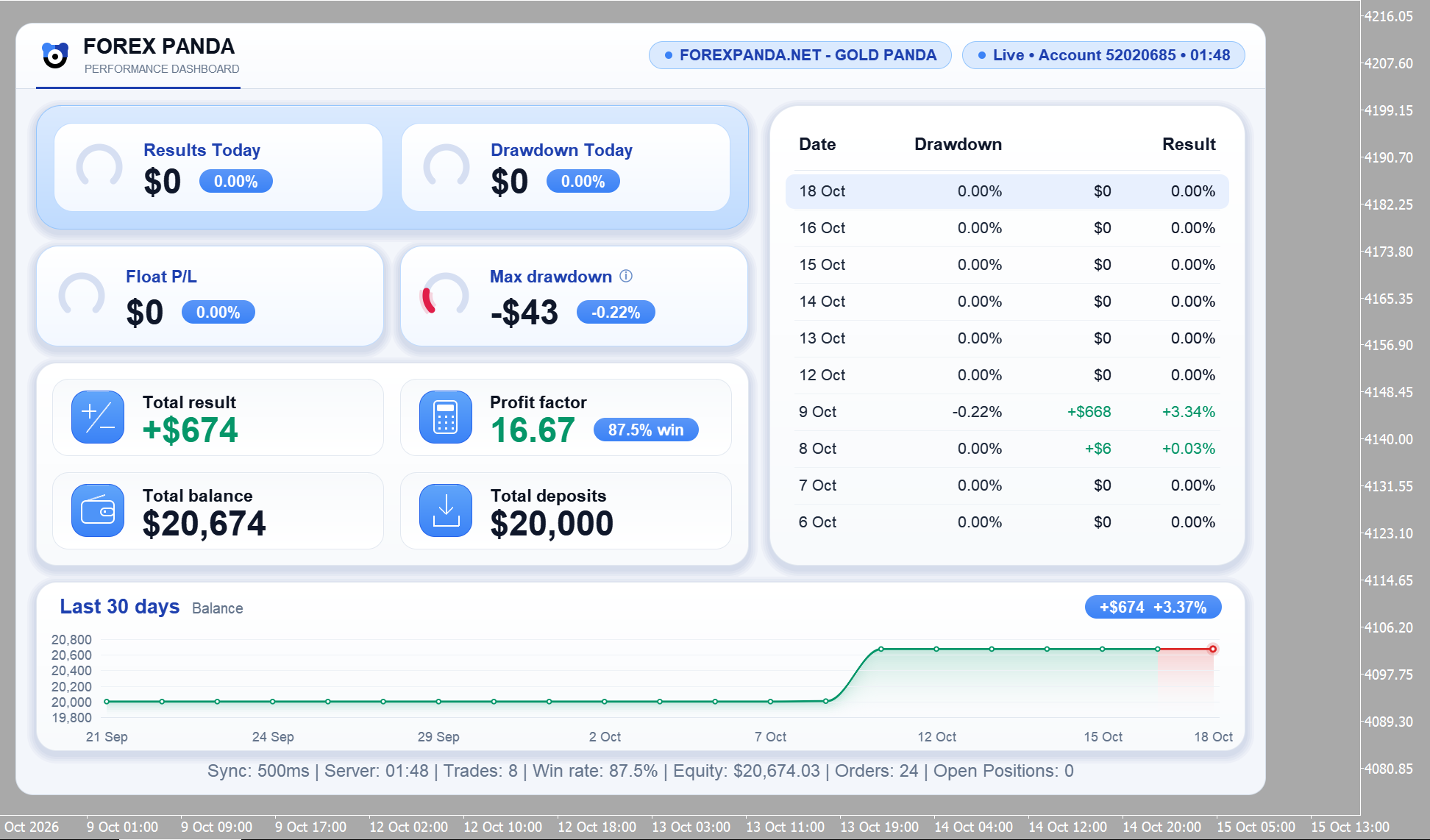This screenshot has height=840, width=1430.
Task: Click the Result column header
Action: [x=1189, y=144]
